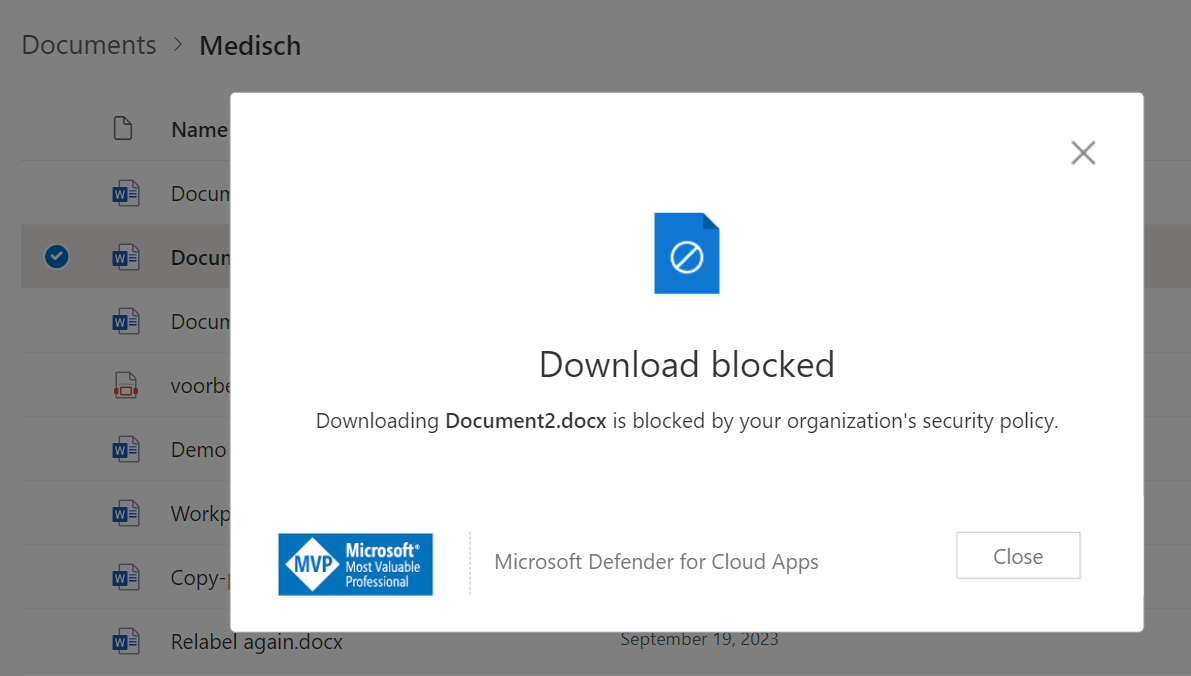This screenshot has width=1191, height=676.
Task: Click the Microsoft MVP logo
Action: pos(355,564)
